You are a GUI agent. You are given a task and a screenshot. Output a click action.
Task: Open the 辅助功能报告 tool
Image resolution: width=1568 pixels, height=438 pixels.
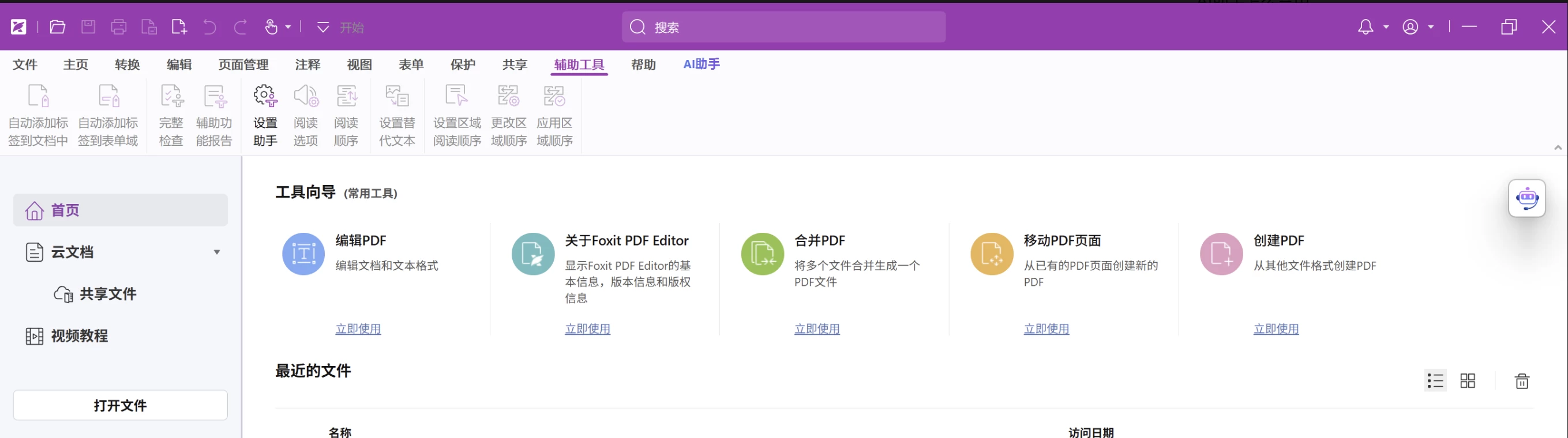tap(214, 116)
